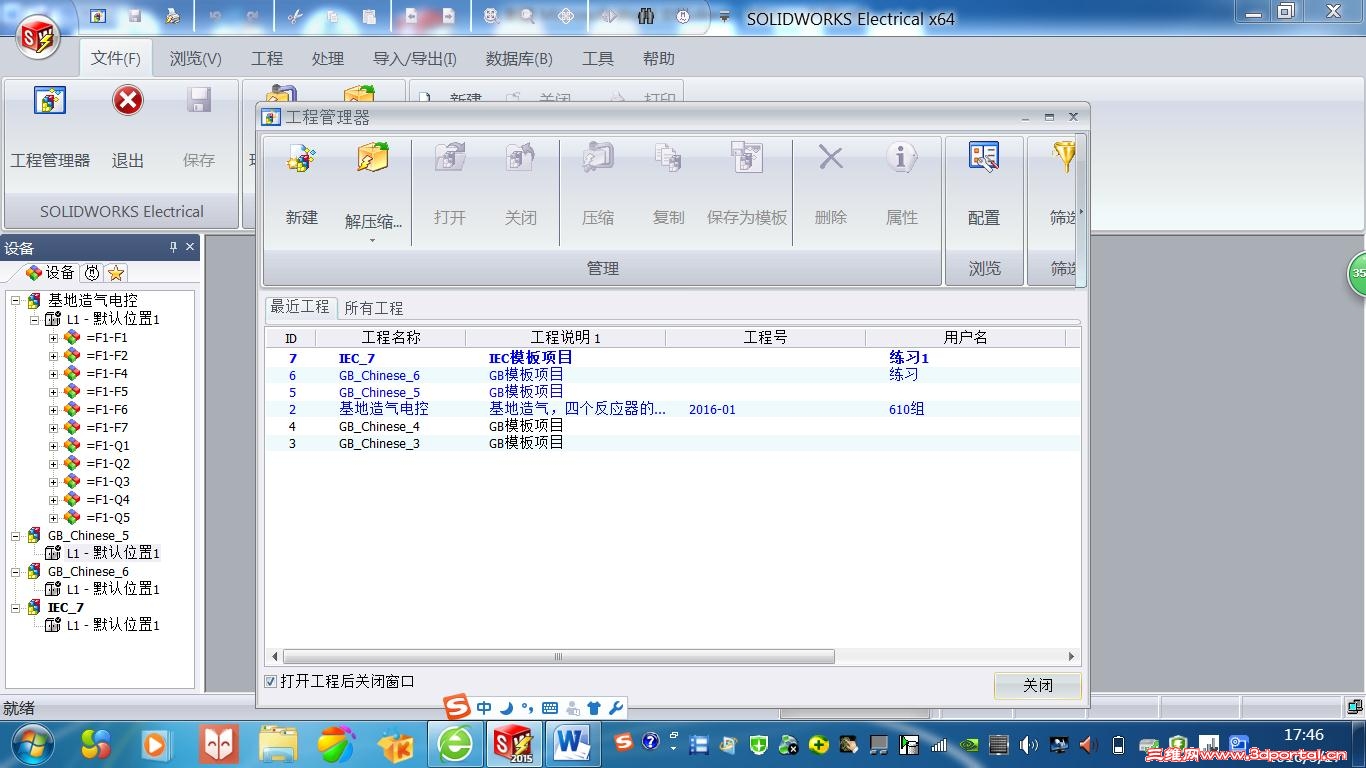Screen dimensions: 1366x768
Task: Click the horizontal scrollbar in project list
Action: pyautogui.click(x=558, y=657)
